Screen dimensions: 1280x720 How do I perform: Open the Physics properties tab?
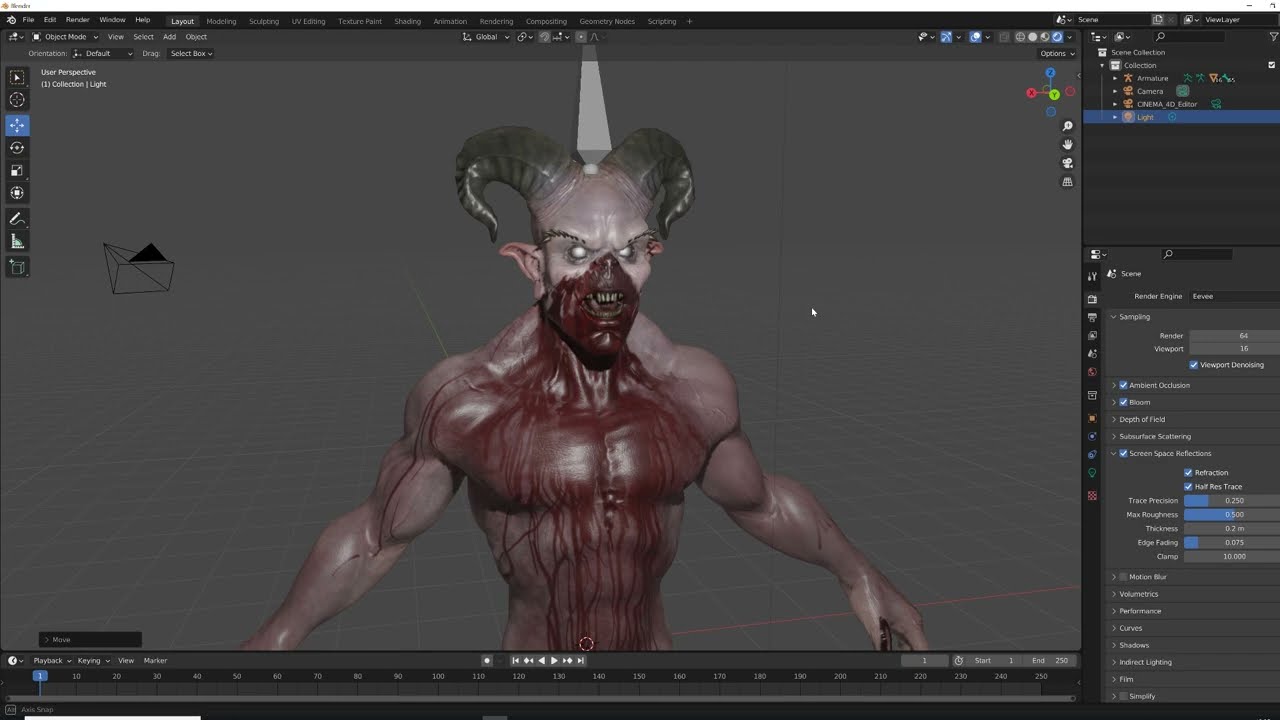pos(1092,436)
